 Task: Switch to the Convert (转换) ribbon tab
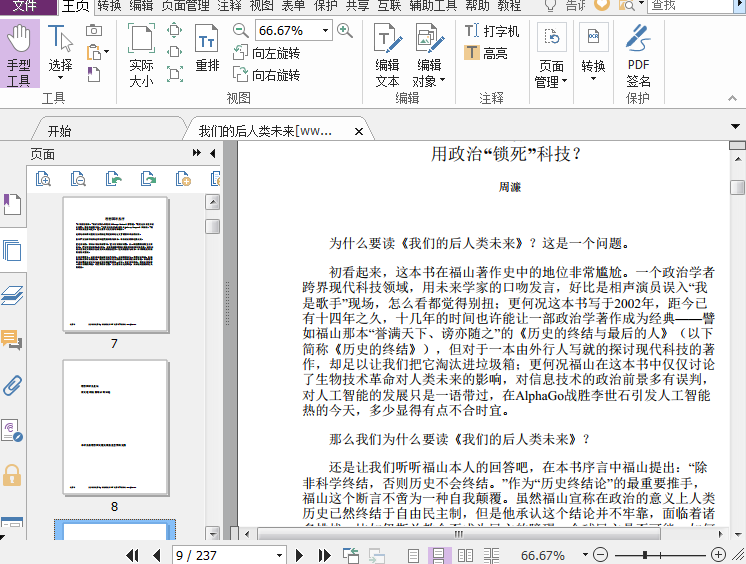(x=109, y=6)
